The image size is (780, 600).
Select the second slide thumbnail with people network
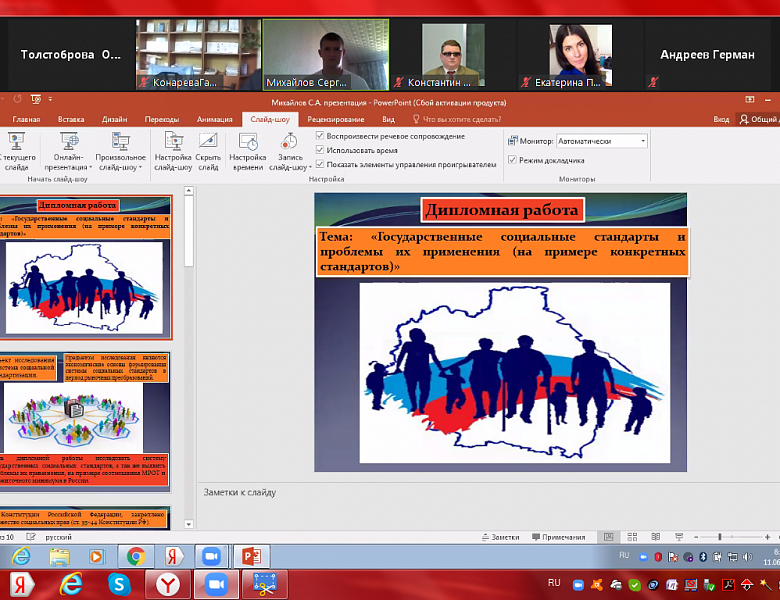tap(85, 421)
